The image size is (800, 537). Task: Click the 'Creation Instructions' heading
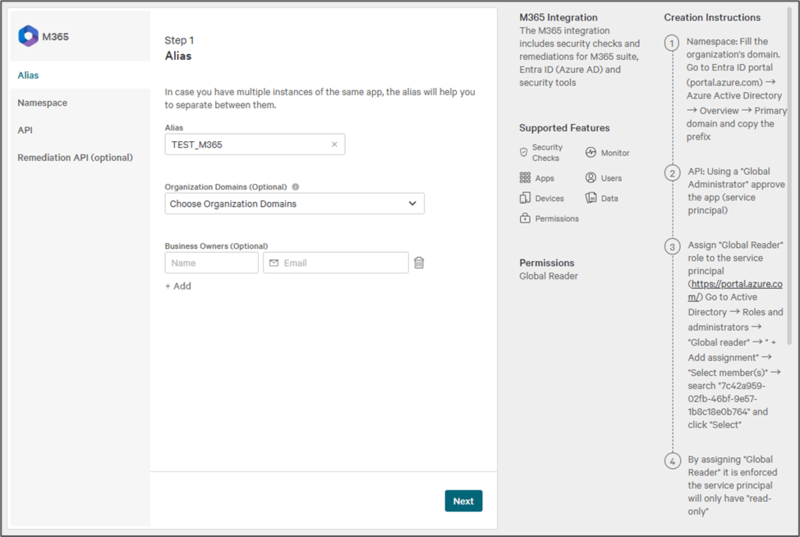712,17
